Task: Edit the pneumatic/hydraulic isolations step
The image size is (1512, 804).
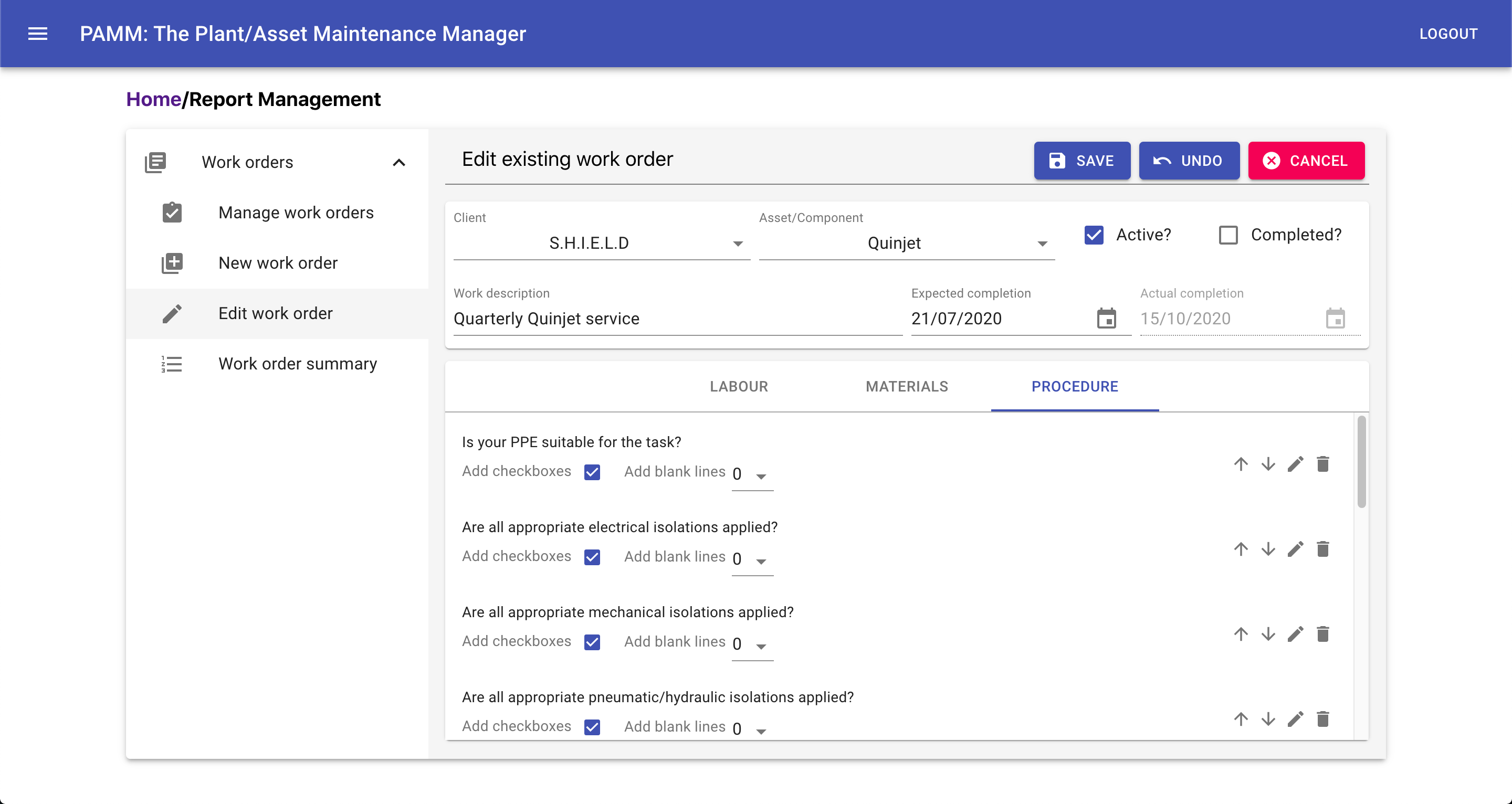Action: click(1295, 720)
